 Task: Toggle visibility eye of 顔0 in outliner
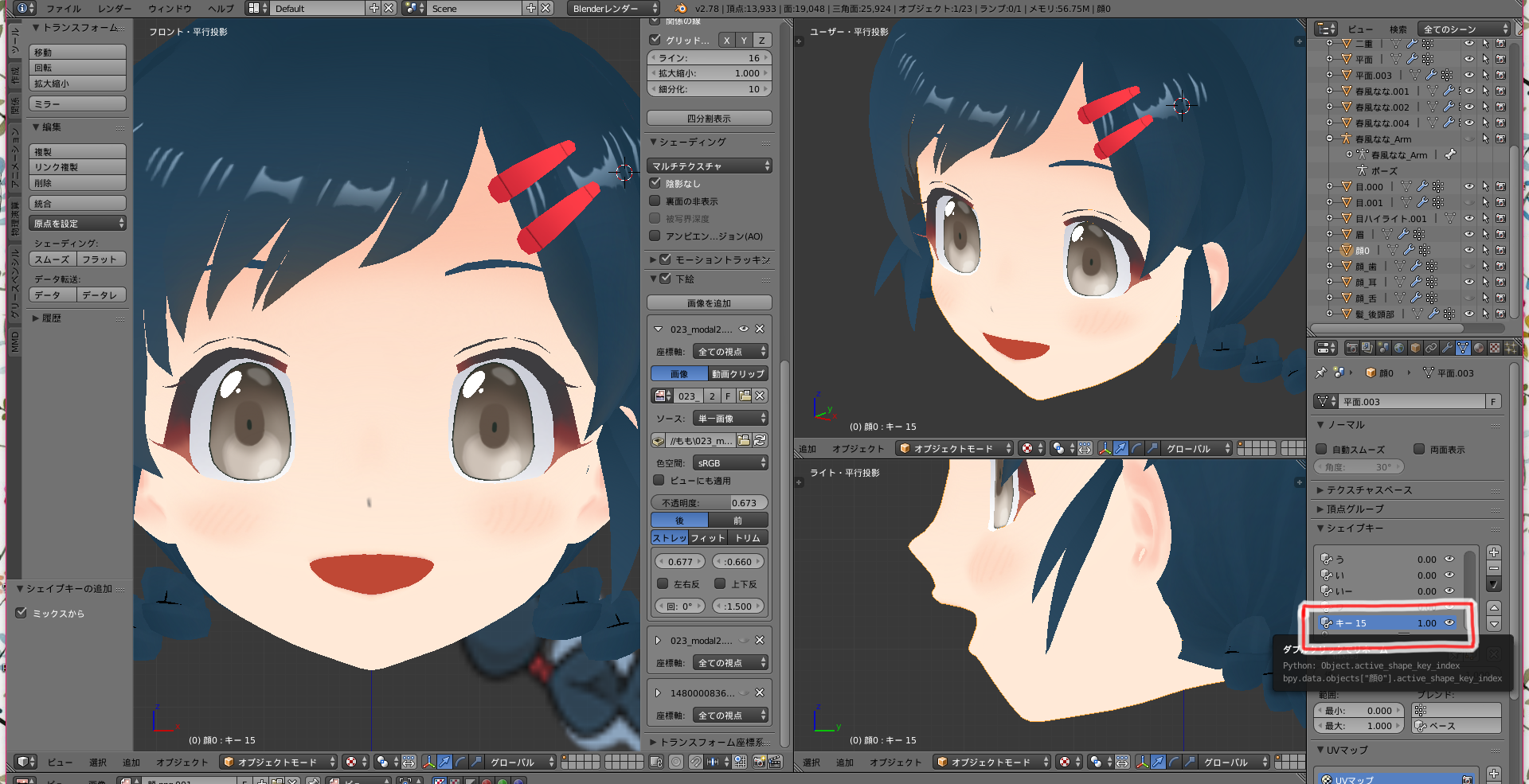point(1469,250)
